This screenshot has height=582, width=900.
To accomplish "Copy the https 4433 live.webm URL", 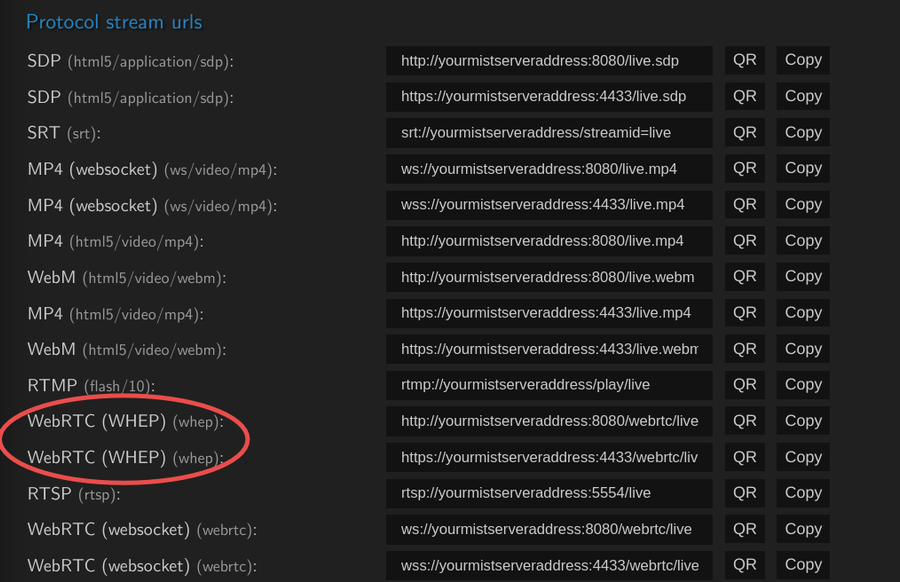I will (x=803, y=349).
